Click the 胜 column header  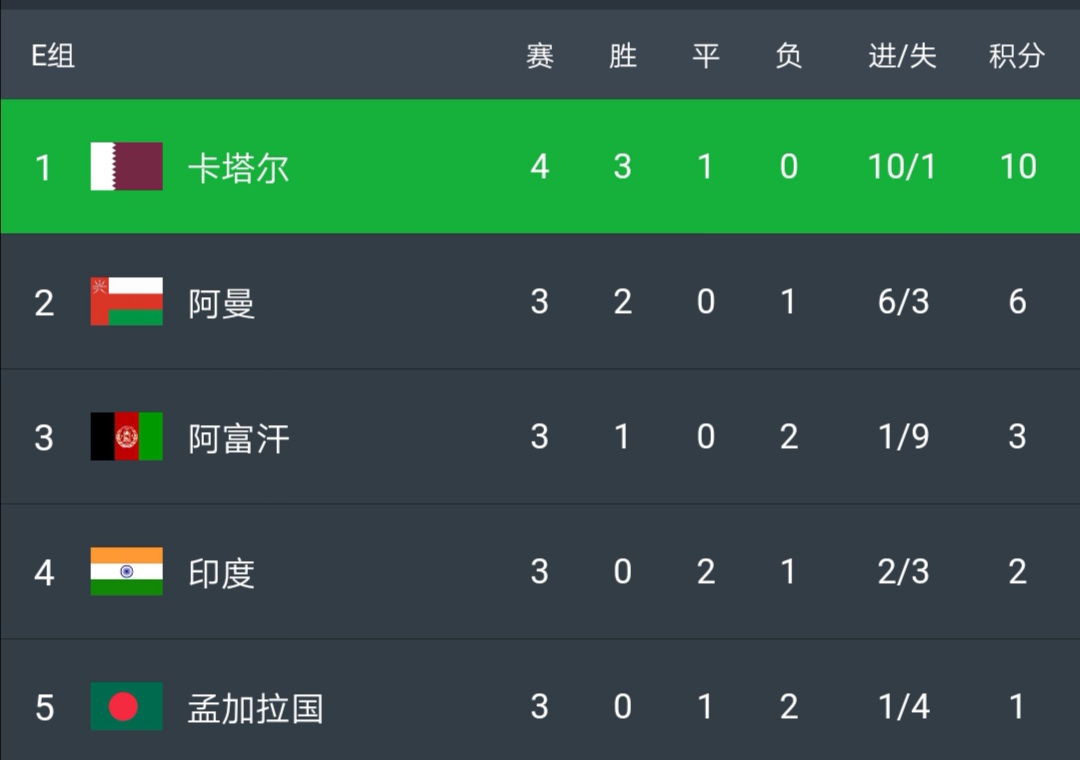[x=622, y=56]
